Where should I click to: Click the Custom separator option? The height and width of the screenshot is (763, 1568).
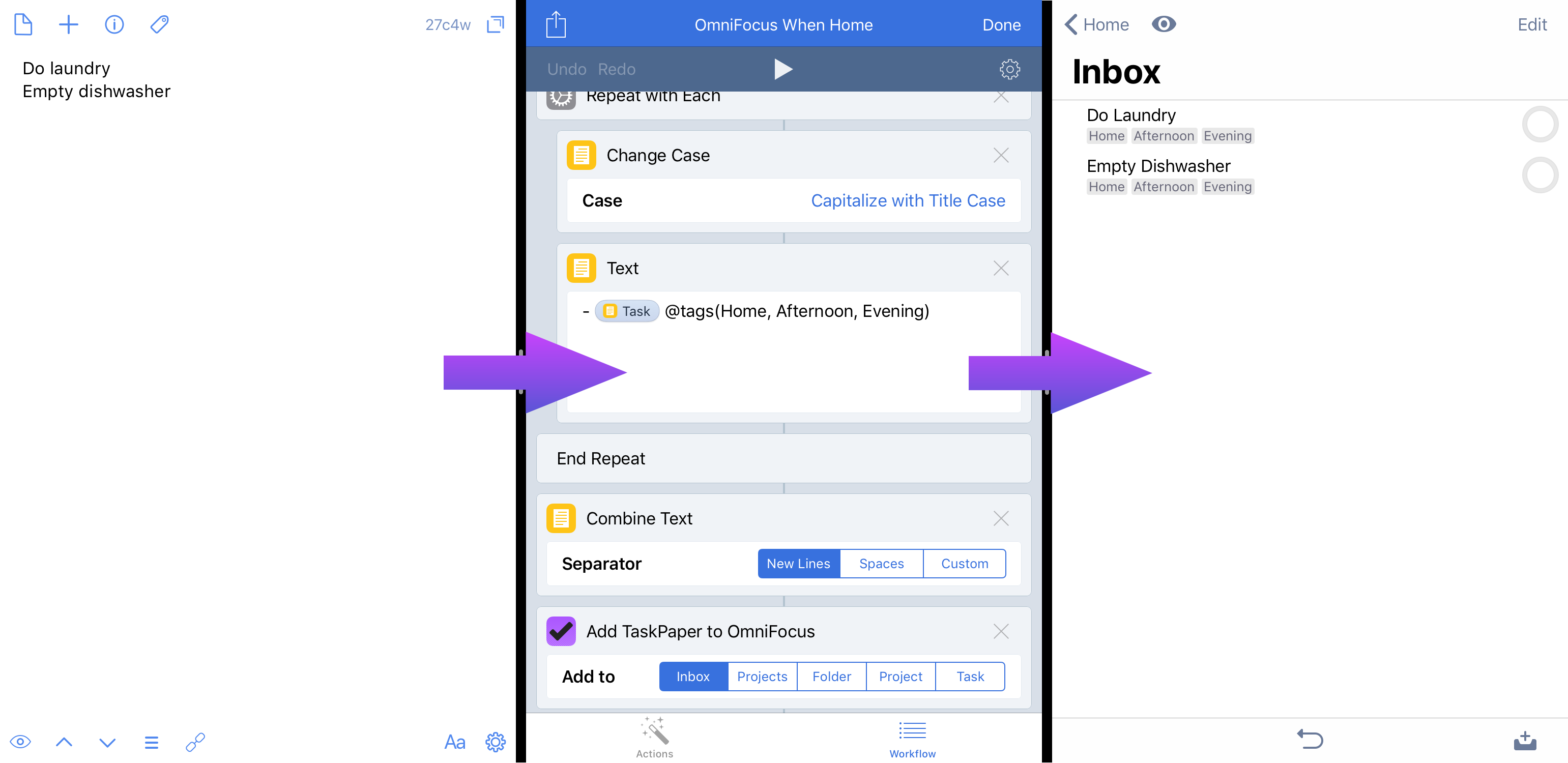[x=964, y=564]
